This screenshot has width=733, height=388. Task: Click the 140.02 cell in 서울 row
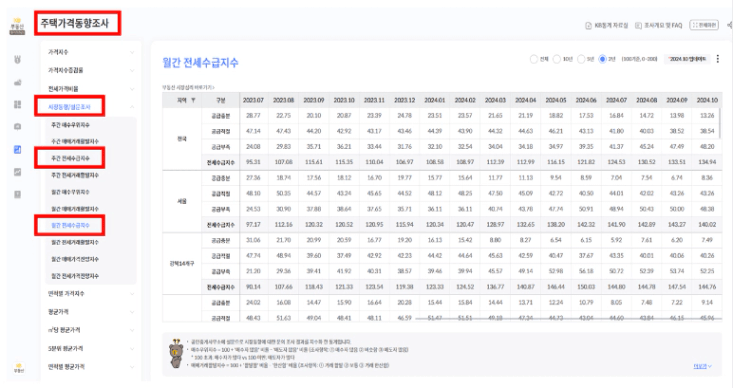click(x=707, y=224)
